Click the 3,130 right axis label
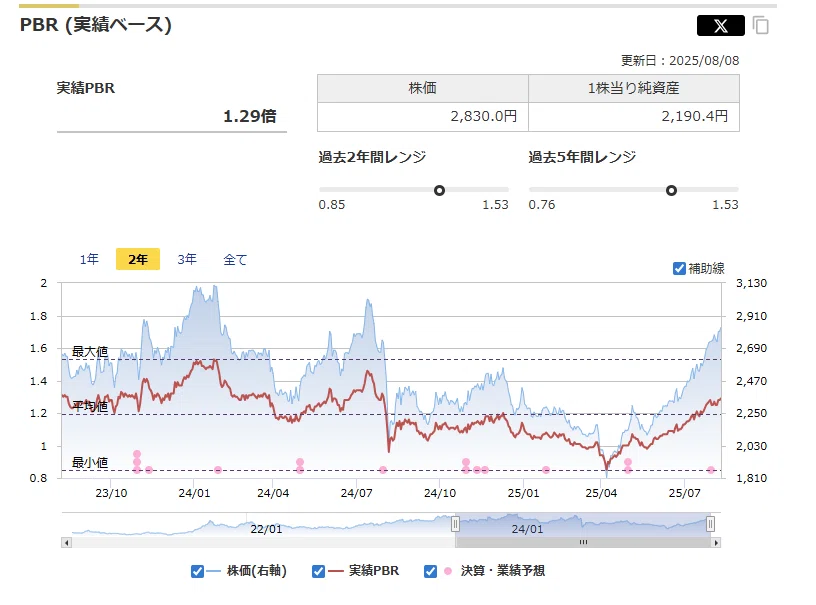The height and width of the screenshot is (605, 816). [x=751, y=284]
